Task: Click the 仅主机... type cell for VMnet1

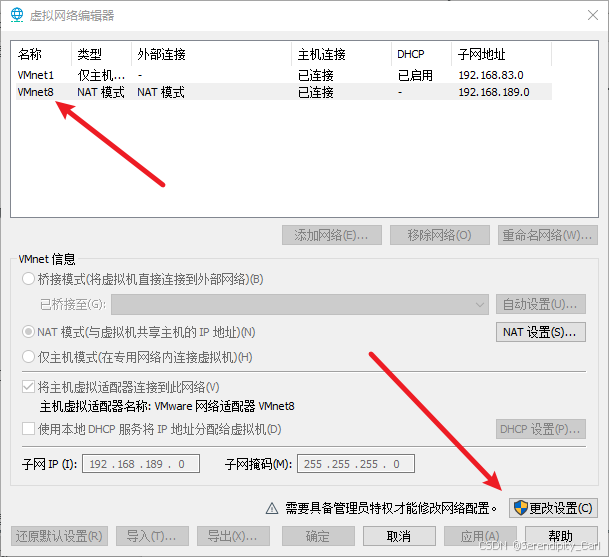Action: point(101,75)
